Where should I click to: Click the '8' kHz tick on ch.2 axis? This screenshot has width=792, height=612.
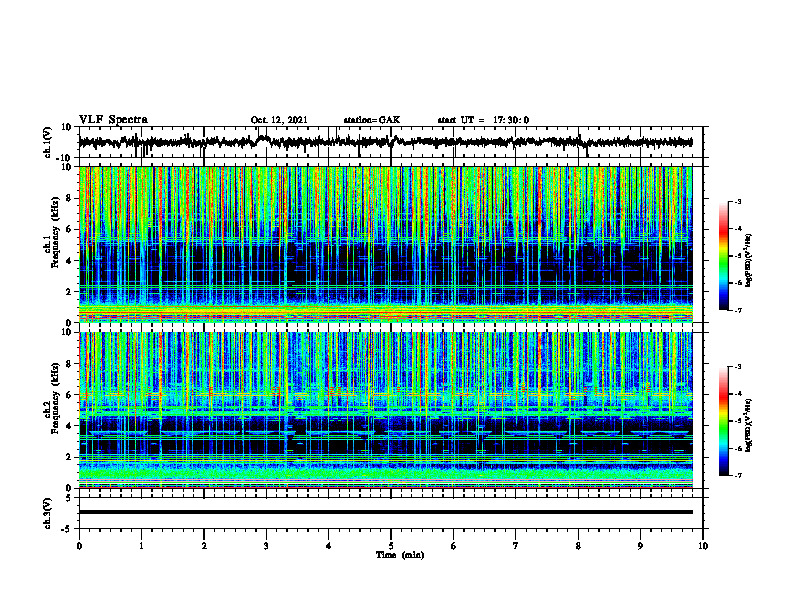[70, 364]
